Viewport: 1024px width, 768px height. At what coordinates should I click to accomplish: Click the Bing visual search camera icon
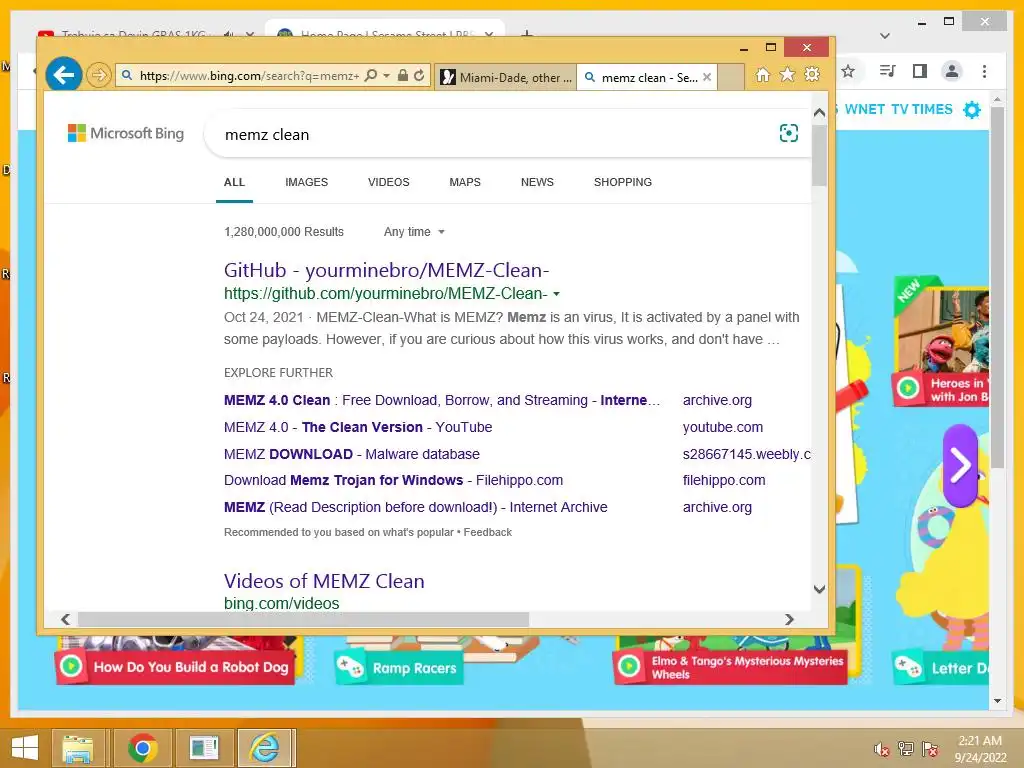point(788,133)
